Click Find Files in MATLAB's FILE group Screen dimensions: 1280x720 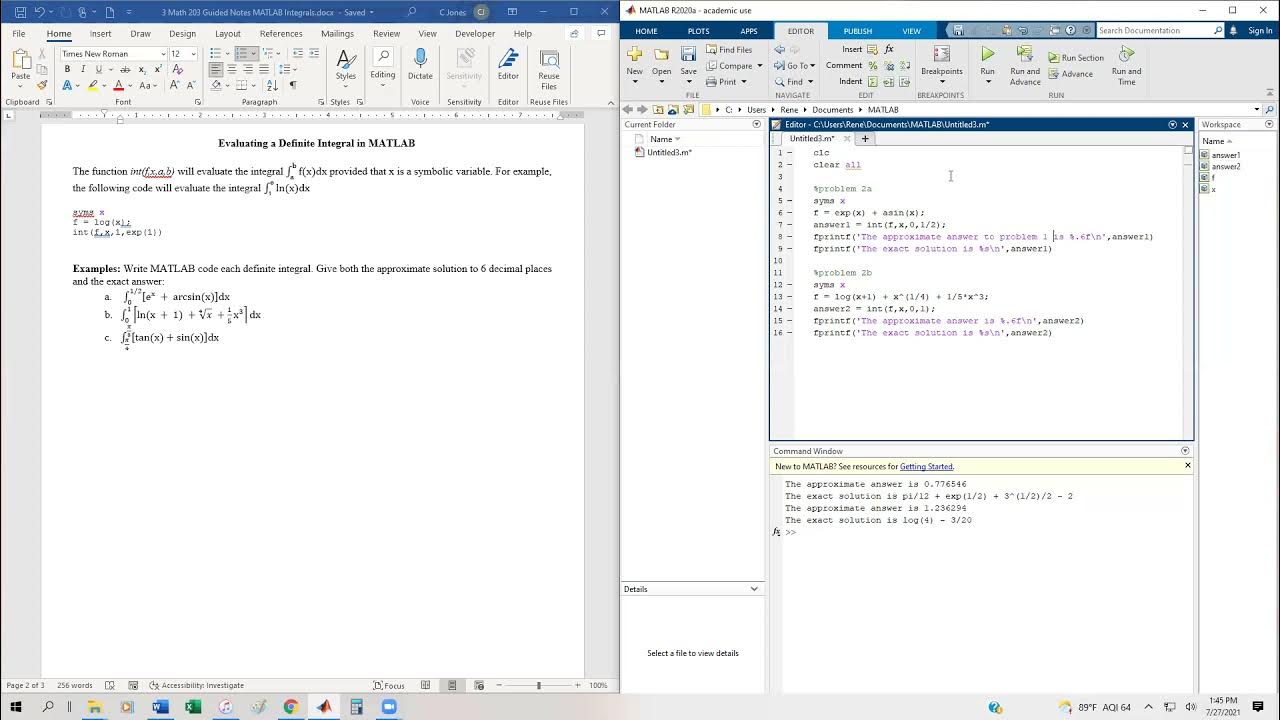[729, 50]
